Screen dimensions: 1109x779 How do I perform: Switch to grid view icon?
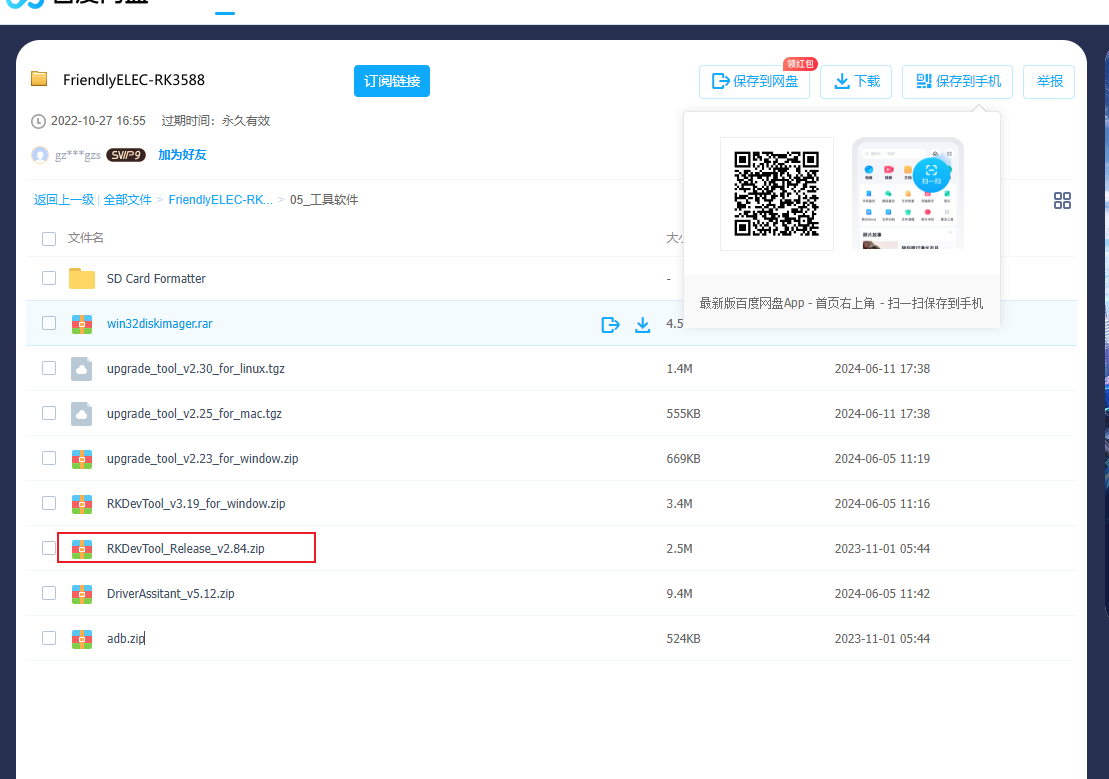pos(1062,201)
